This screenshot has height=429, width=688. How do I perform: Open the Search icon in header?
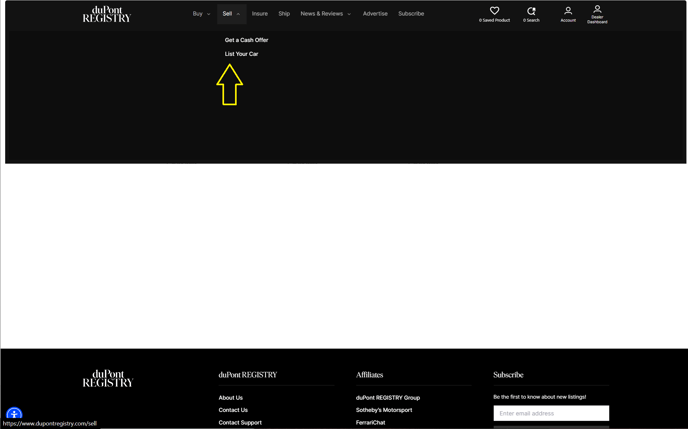pyautogui.click(x=531, y=11)
